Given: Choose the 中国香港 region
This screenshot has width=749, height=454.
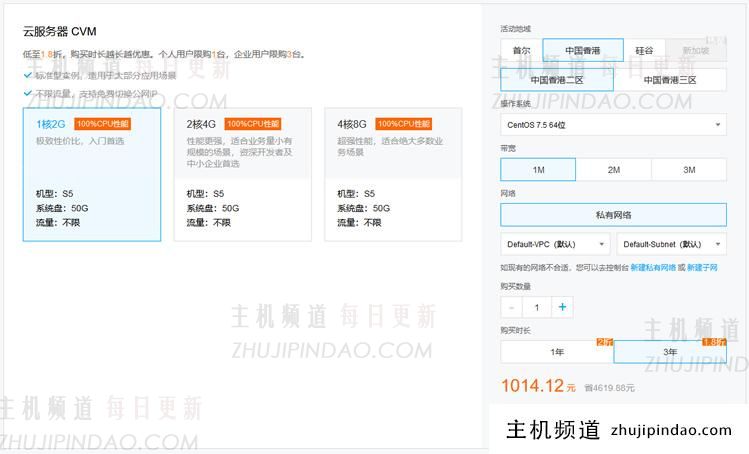Looking at the screenshot, I should (x=582, y=50).
